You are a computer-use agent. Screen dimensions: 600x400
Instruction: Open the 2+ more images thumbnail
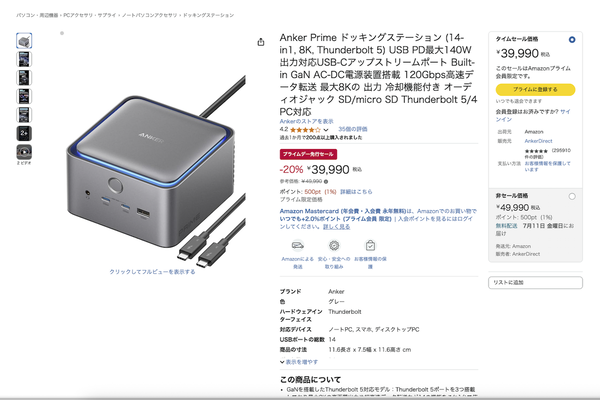click(24, 133)
